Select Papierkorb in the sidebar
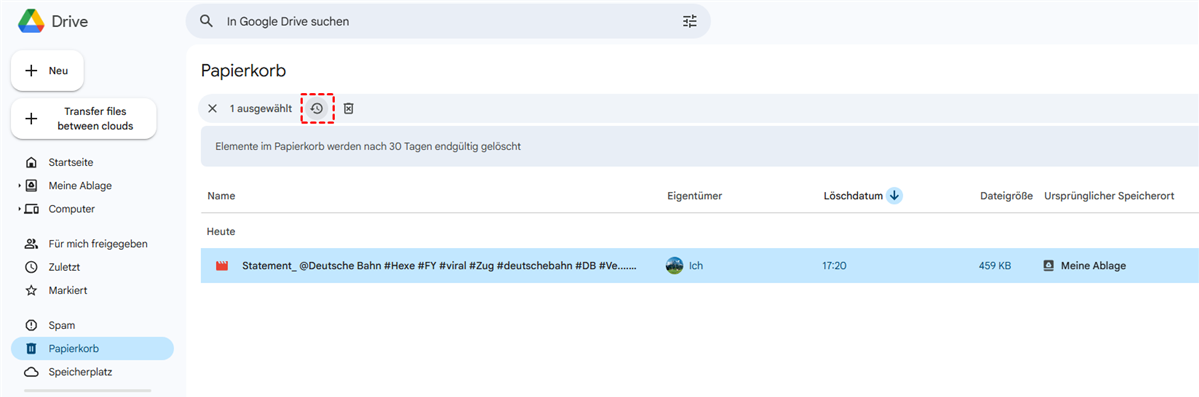The width and height of the screenshot is (1199, 397). point(93,349)
